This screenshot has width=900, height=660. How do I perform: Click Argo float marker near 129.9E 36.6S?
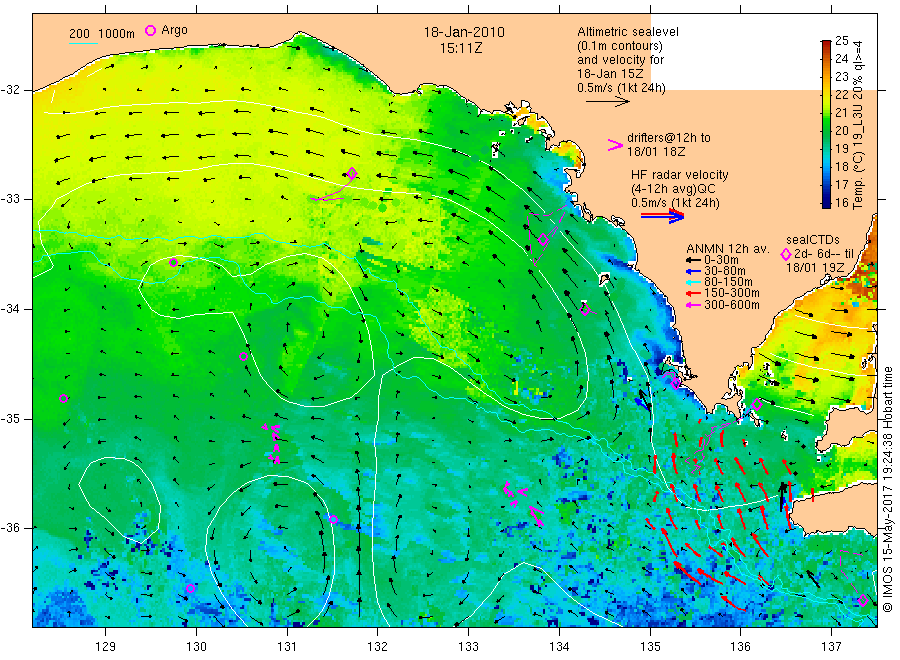(x=191, y=589)
